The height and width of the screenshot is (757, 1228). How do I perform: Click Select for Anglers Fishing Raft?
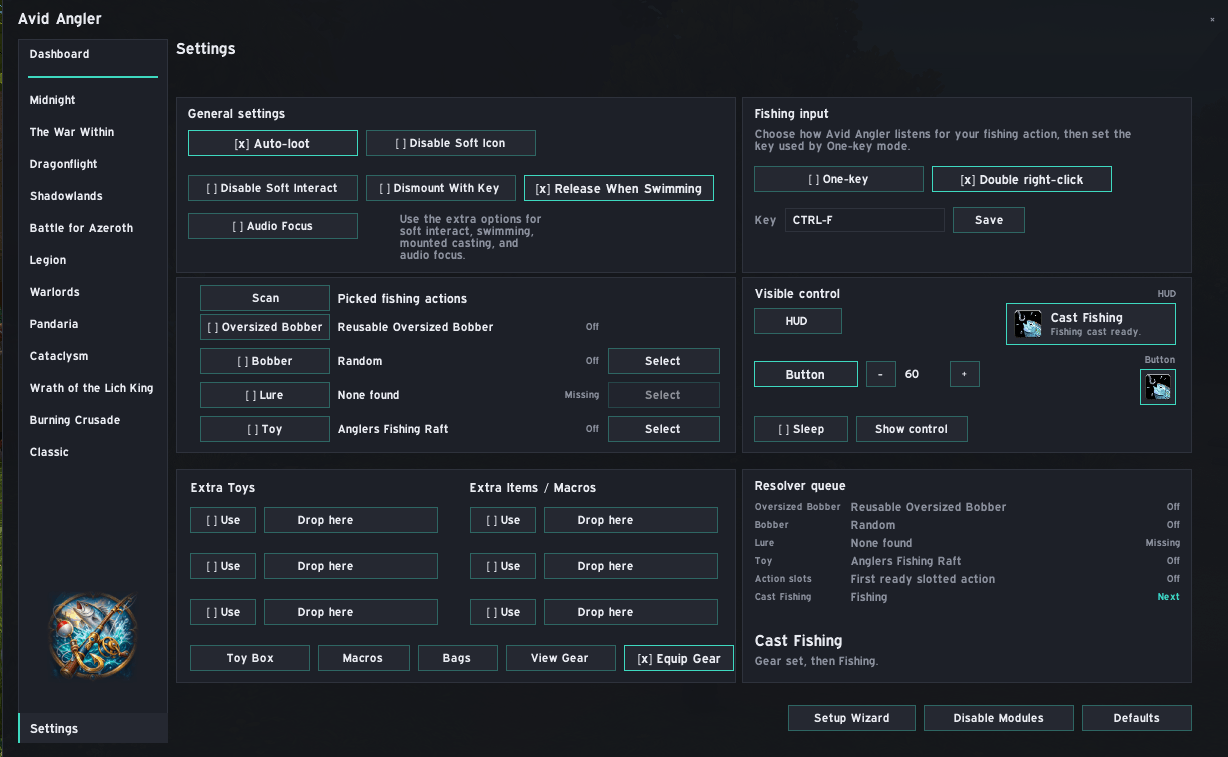point(663,429)
